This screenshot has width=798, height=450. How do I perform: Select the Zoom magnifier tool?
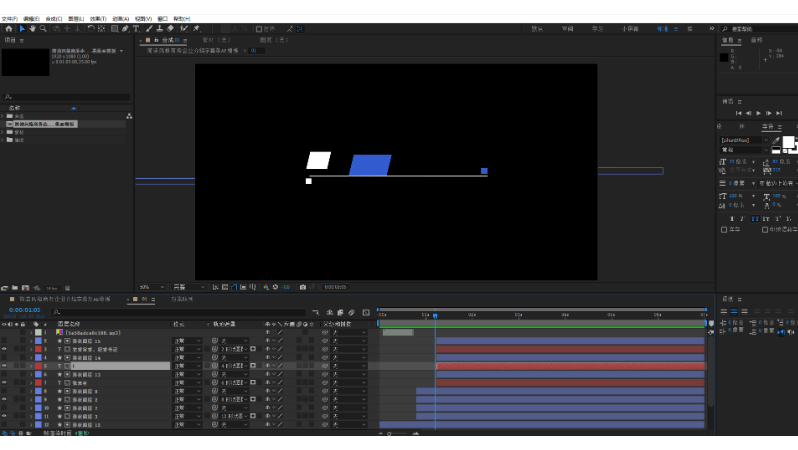point(43,29)
